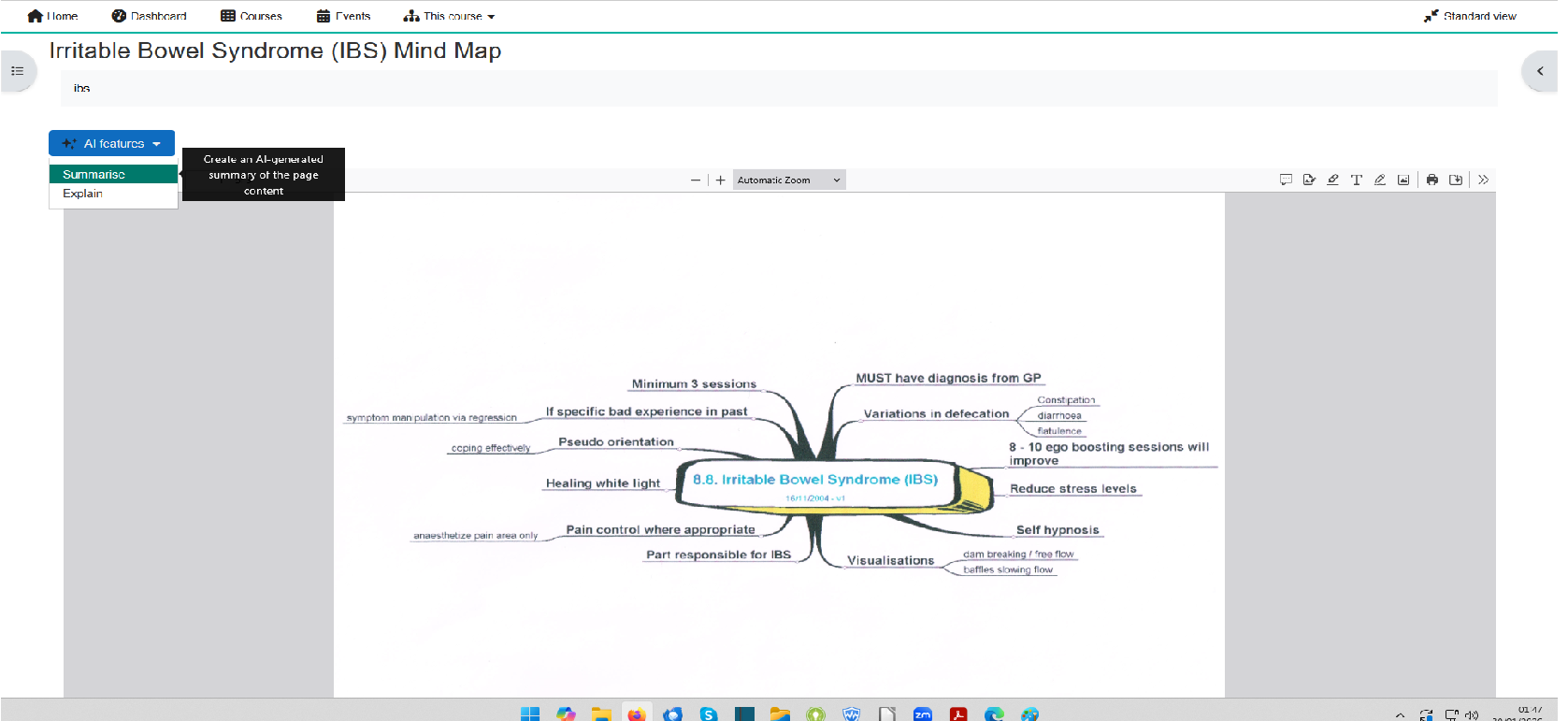Activate the highlight tool in PDF toolbar

tap(1332, 180)
